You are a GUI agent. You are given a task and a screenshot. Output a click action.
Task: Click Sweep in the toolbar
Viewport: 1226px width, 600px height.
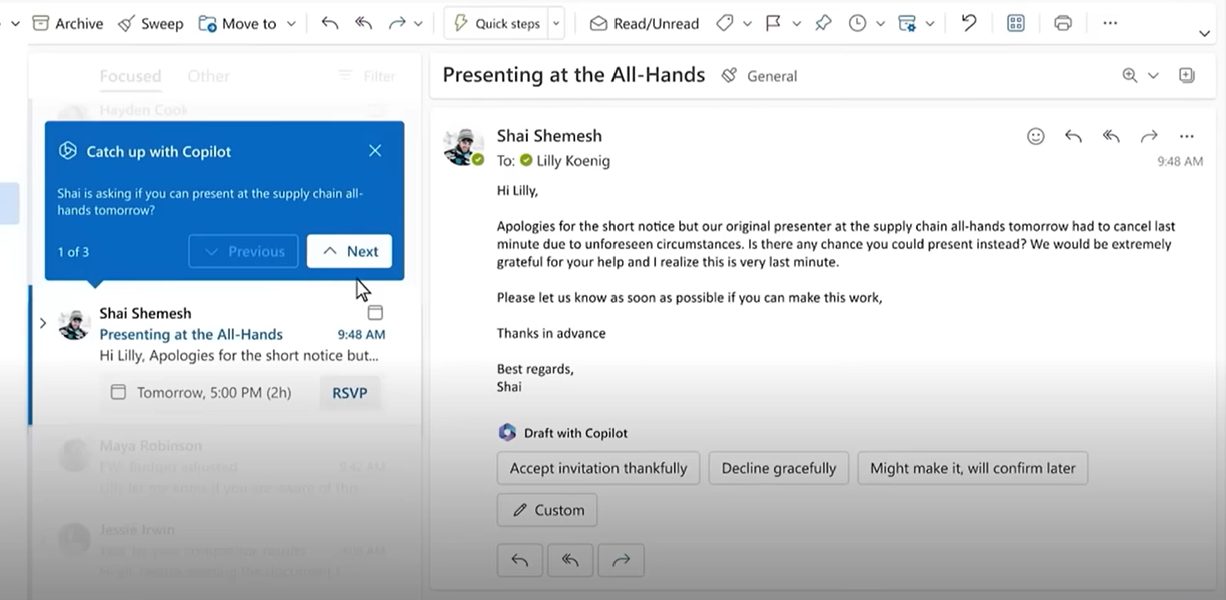point(150,23)
